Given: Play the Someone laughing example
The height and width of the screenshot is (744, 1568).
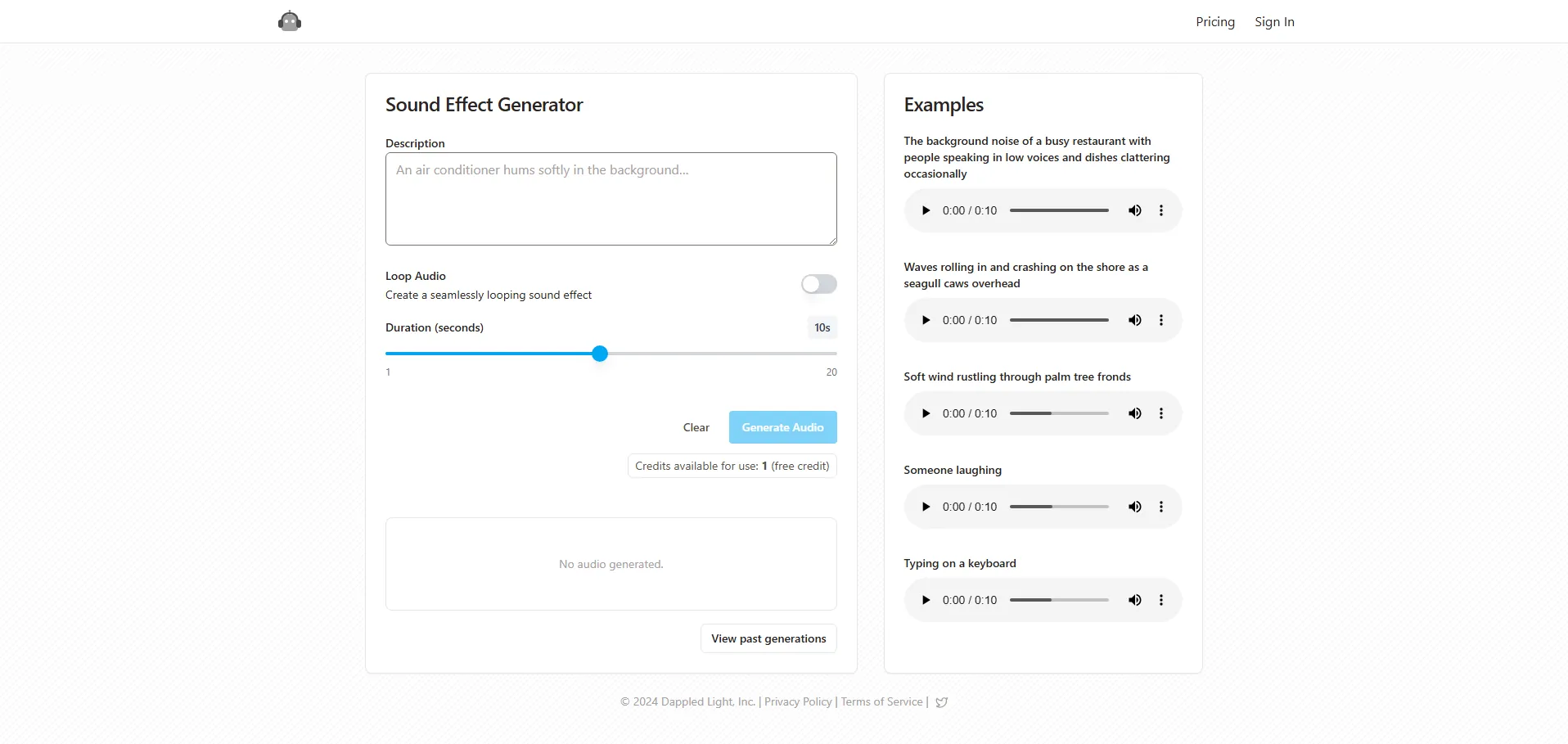Looking at the screenshot, I should coord(926,507).
